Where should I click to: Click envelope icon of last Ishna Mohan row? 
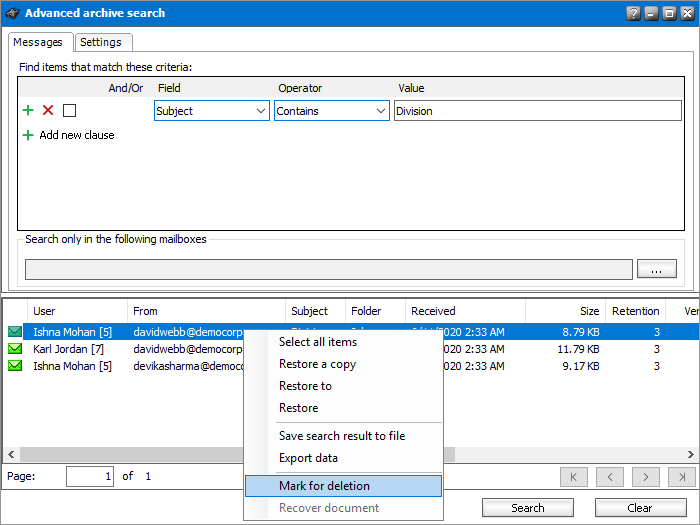coord(15,366)
